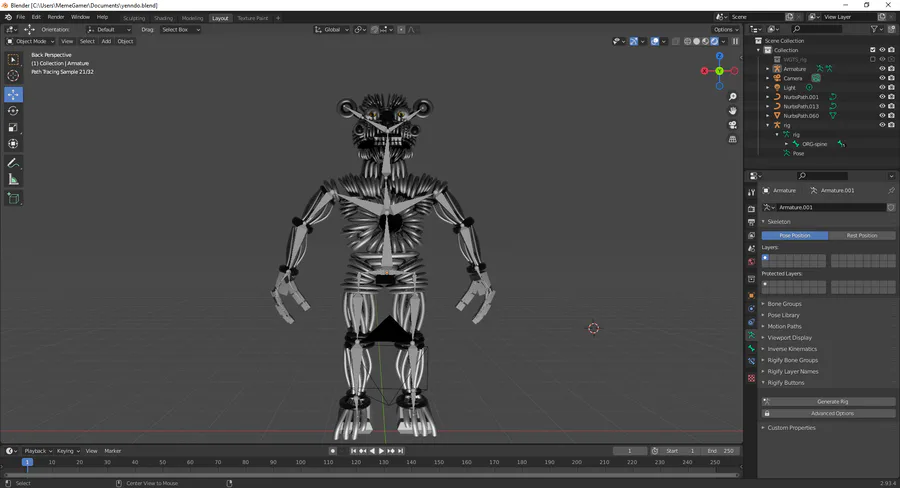Image resolution: width=900 pixels, height=488 pixels.
Task: Hide NurbsPath.001 via its eye icon
Action: pos(882,97)
